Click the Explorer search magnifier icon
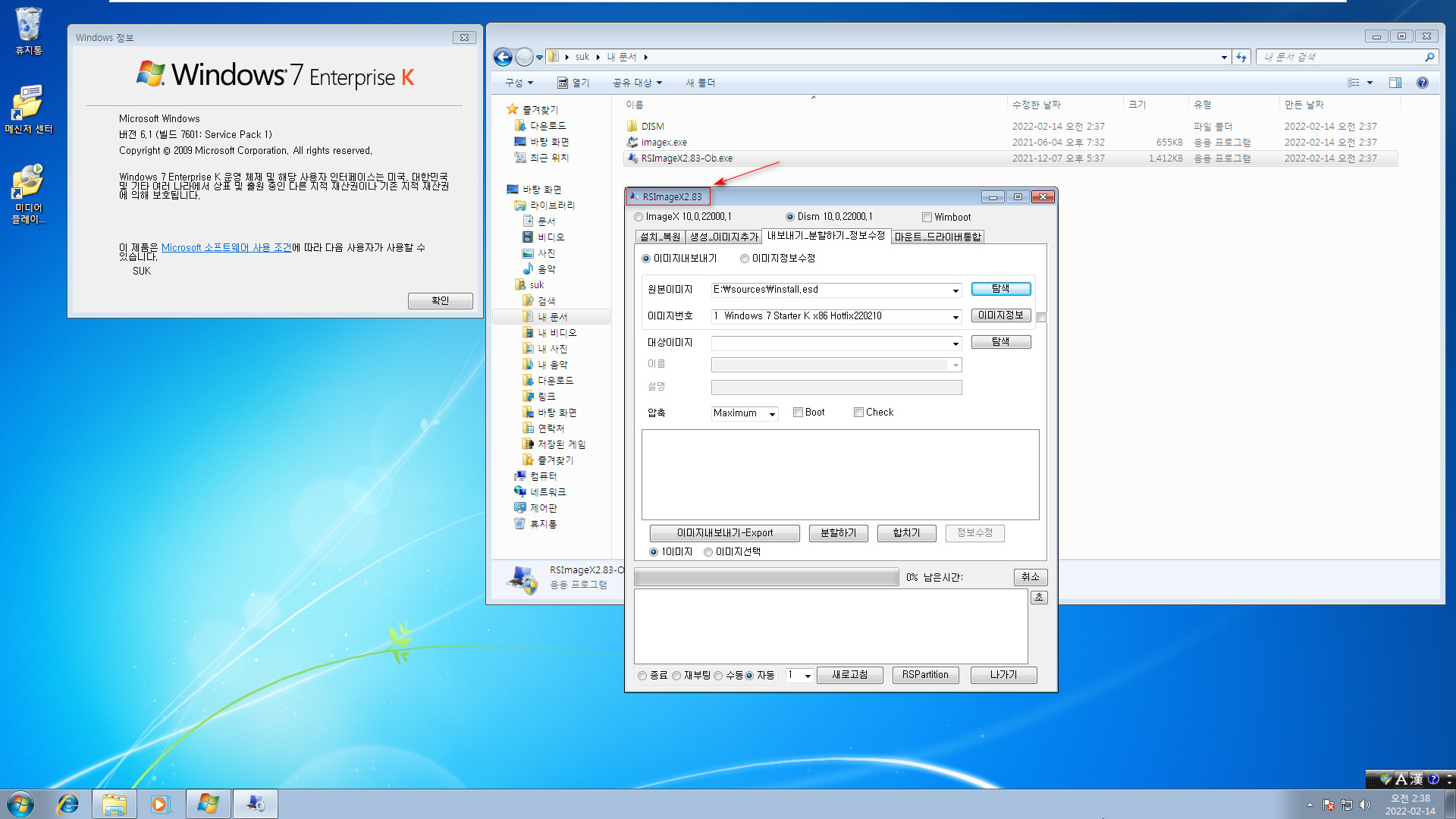Viewport: 1456px width, 819px height. tap(1429, 57)
